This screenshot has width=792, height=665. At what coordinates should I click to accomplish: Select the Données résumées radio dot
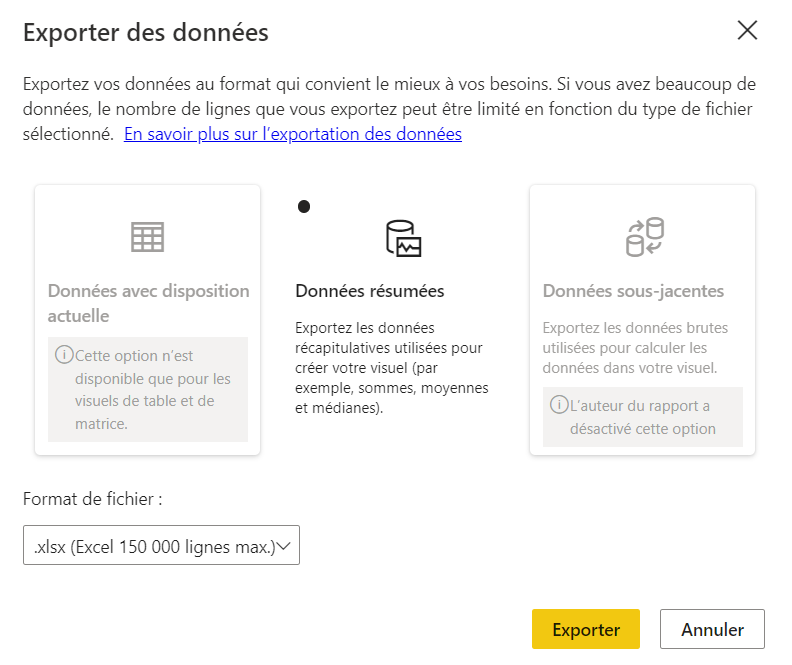click(x=304, y=207)
